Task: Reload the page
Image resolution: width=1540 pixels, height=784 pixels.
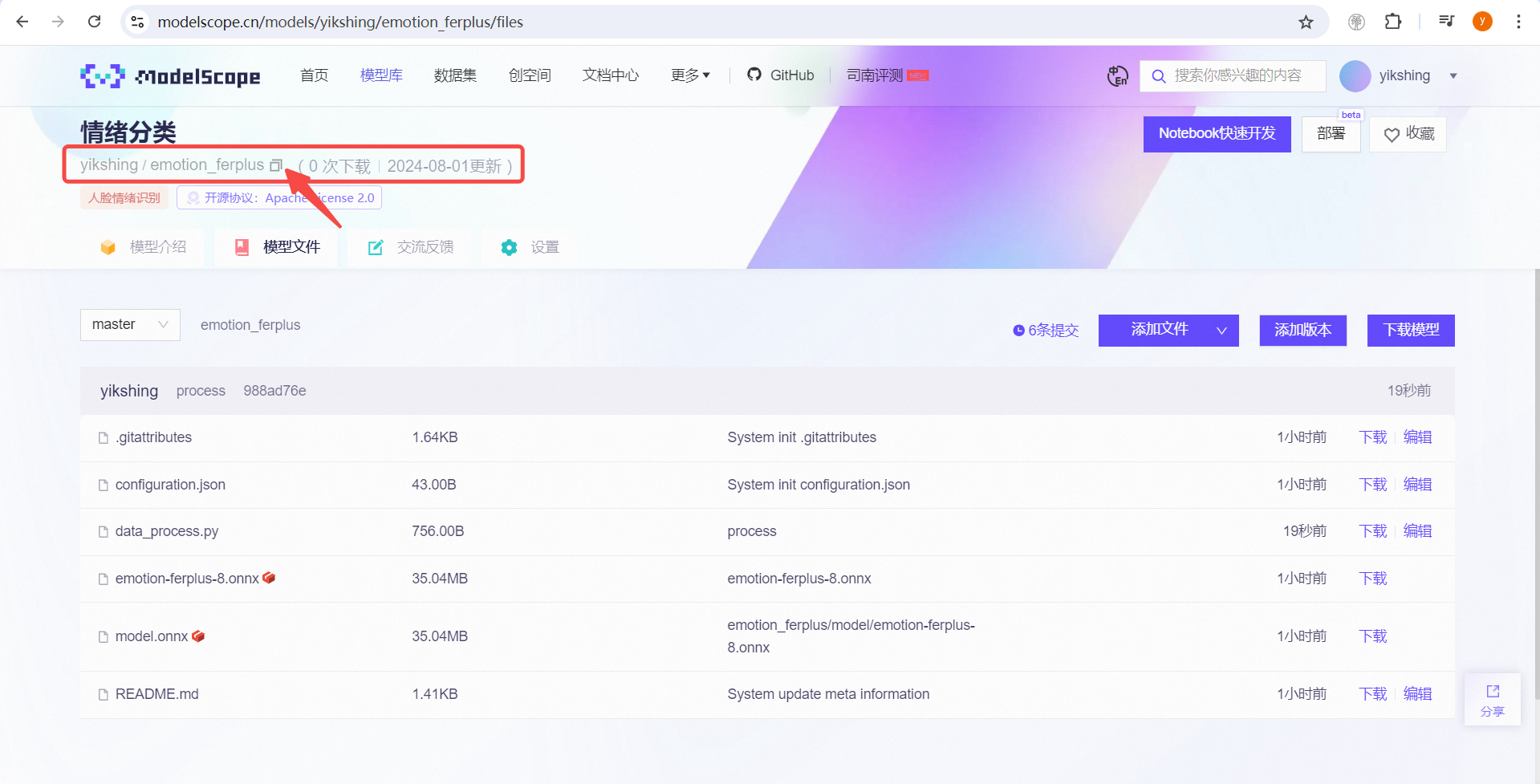Action: 94,22
